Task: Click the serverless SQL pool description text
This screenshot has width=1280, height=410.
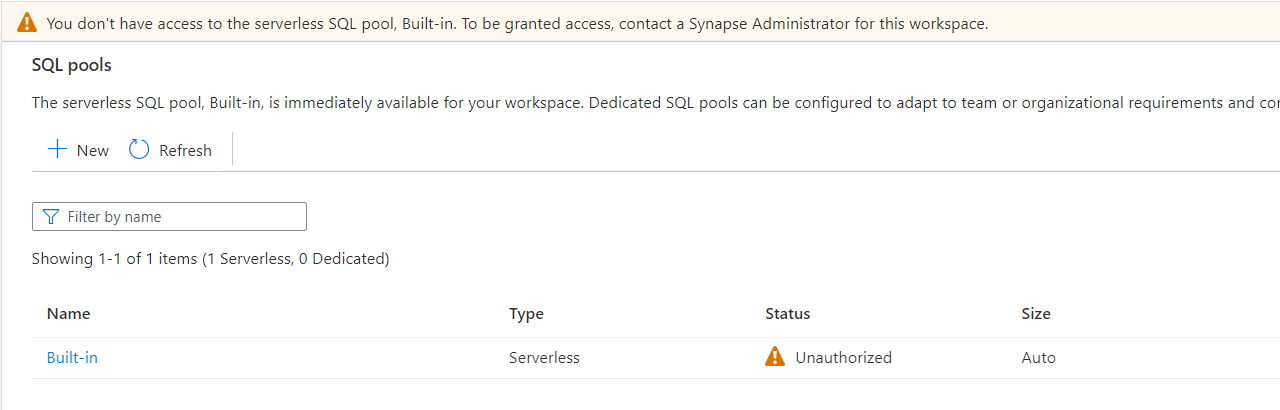Action: (x=640, y=102)
